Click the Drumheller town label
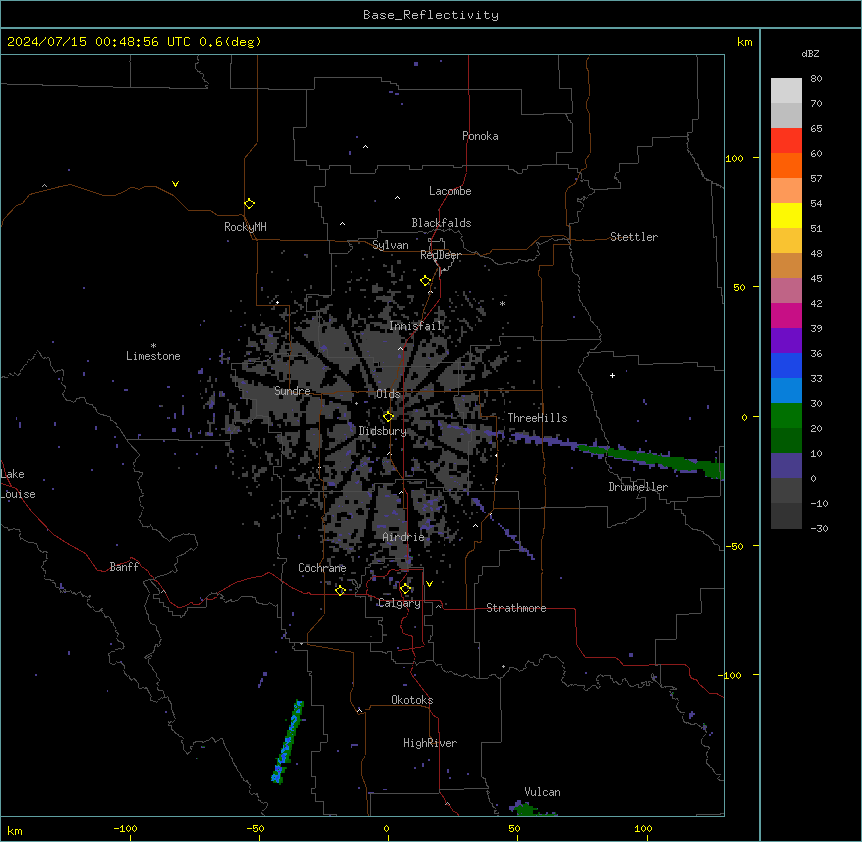862x842 pixels. (x=638, y=487)
